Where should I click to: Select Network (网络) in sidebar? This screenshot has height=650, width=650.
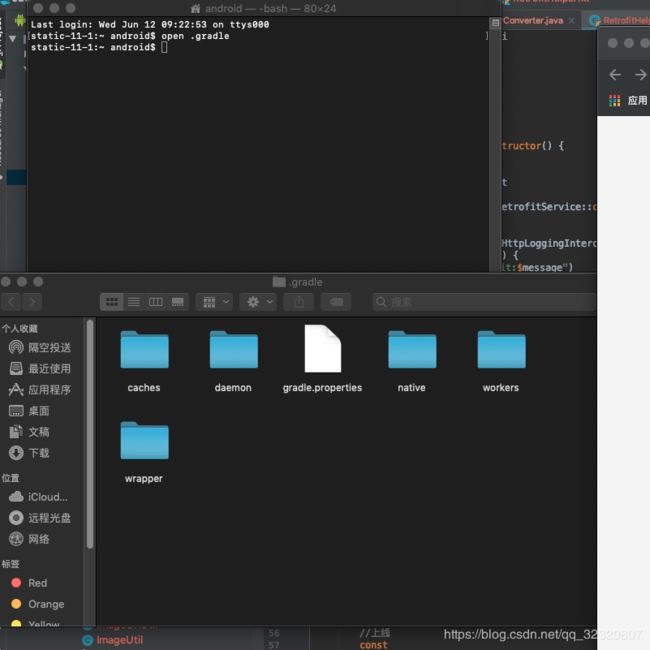[x=30, y=539]
